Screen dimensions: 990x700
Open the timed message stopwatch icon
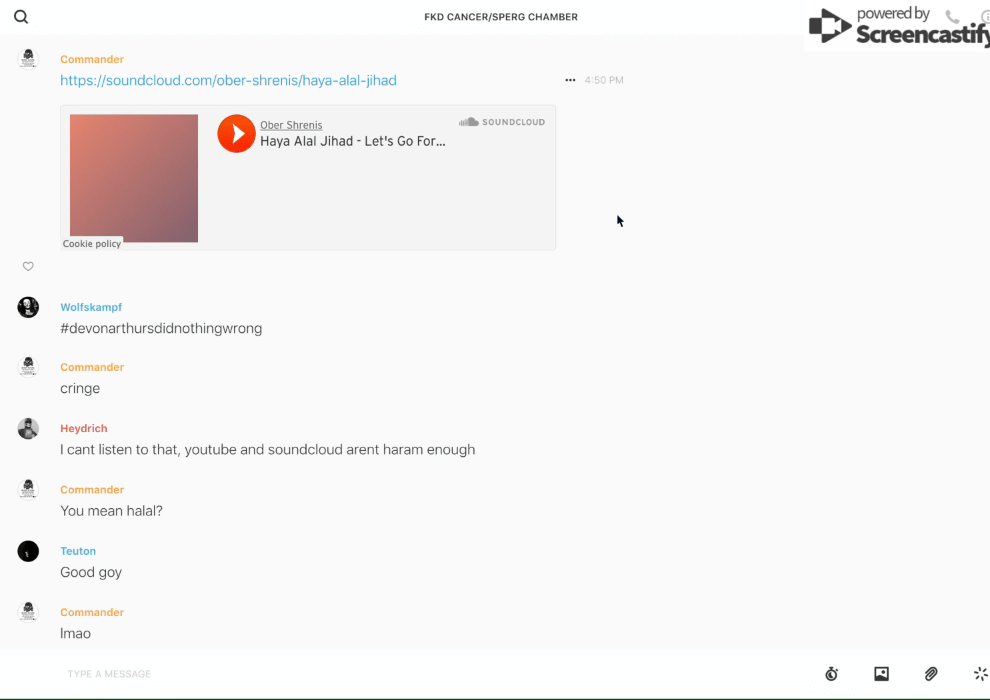(831, 674)
